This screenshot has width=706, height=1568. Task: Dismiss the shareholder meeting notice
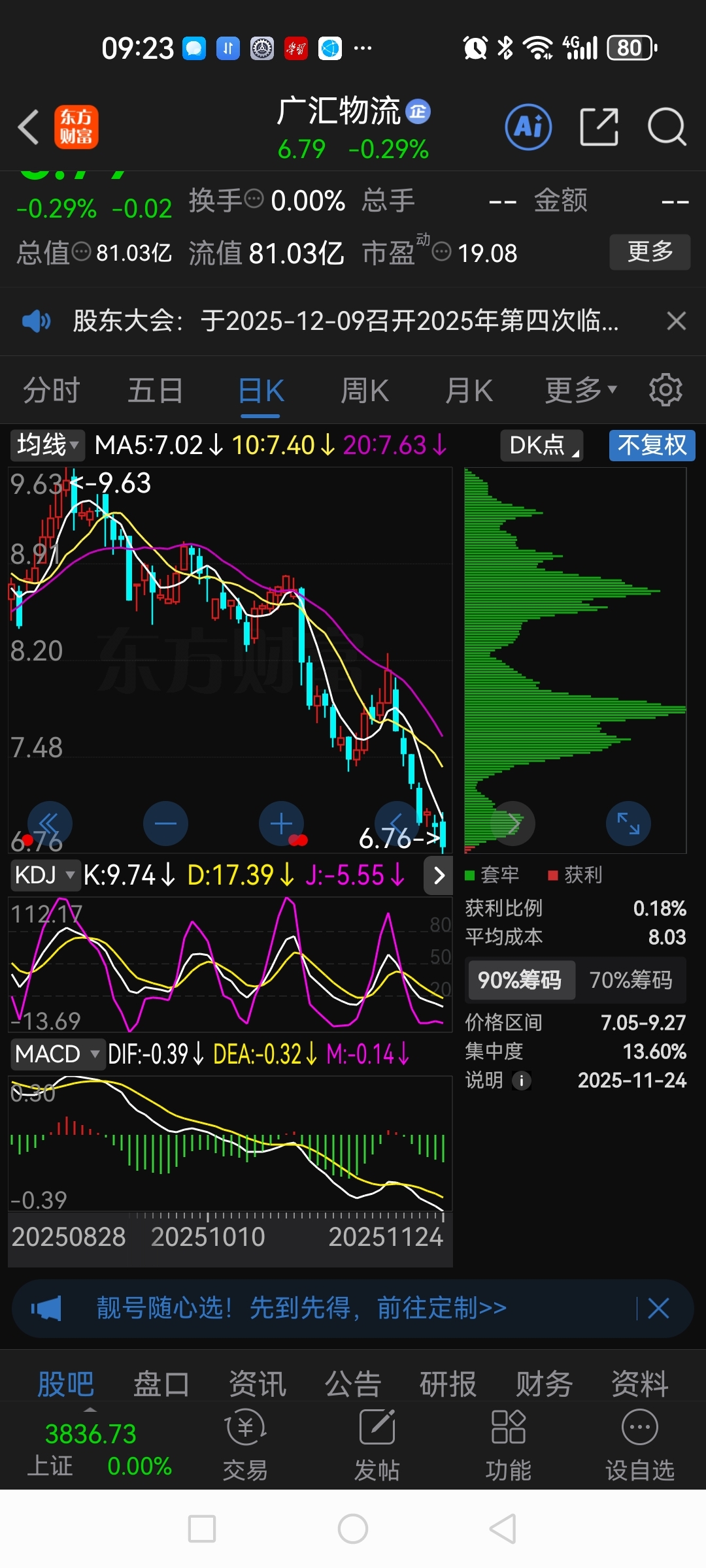[x=676, y=321]
